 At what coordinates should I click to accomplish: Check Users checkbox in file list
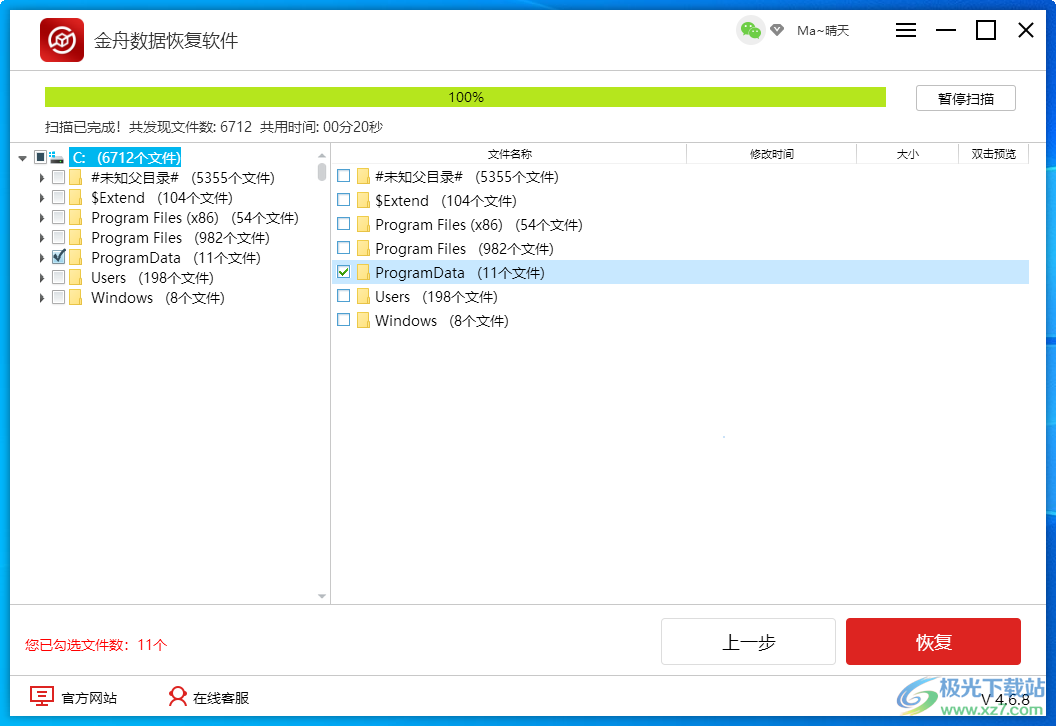(343, 296)
